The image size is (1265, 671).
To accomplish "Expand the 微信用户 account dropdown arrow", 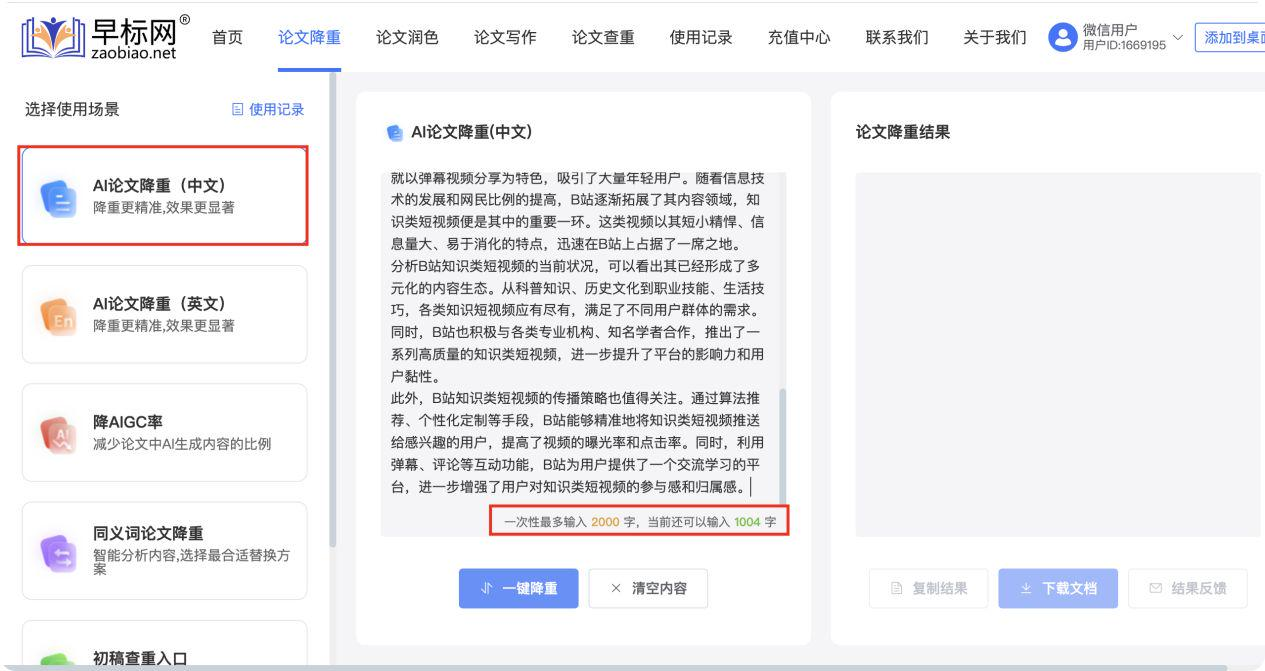I will pyautogui.click(x=1177, y=38).
